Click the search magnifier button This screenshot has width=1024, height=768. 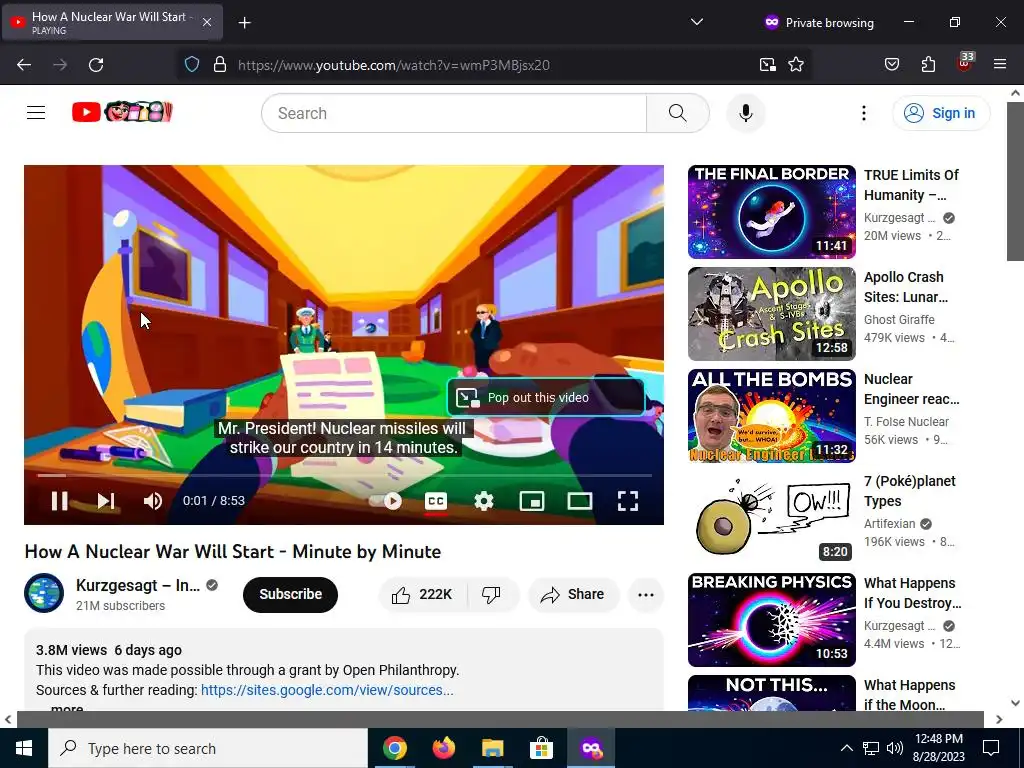[x=677, y=113]
